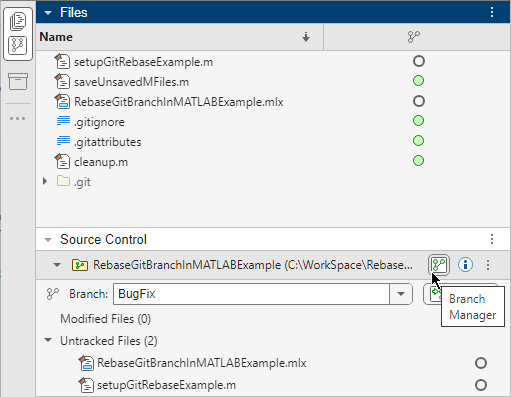The image size is (511, 397).
Task: Select setupGitRebaseExample.m in Files list
Action: (143, 62)
